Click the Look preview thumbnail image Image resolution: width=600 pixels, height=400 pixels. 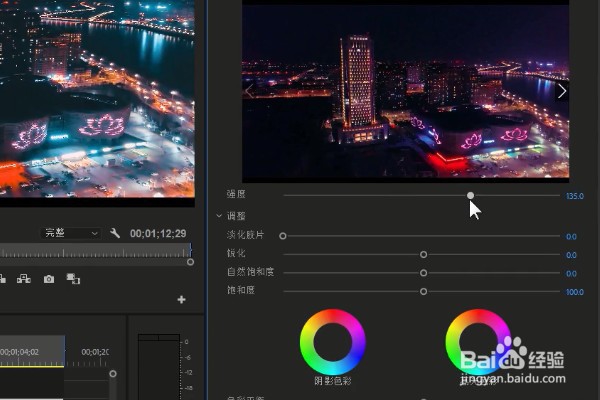[x=405, y=91]
